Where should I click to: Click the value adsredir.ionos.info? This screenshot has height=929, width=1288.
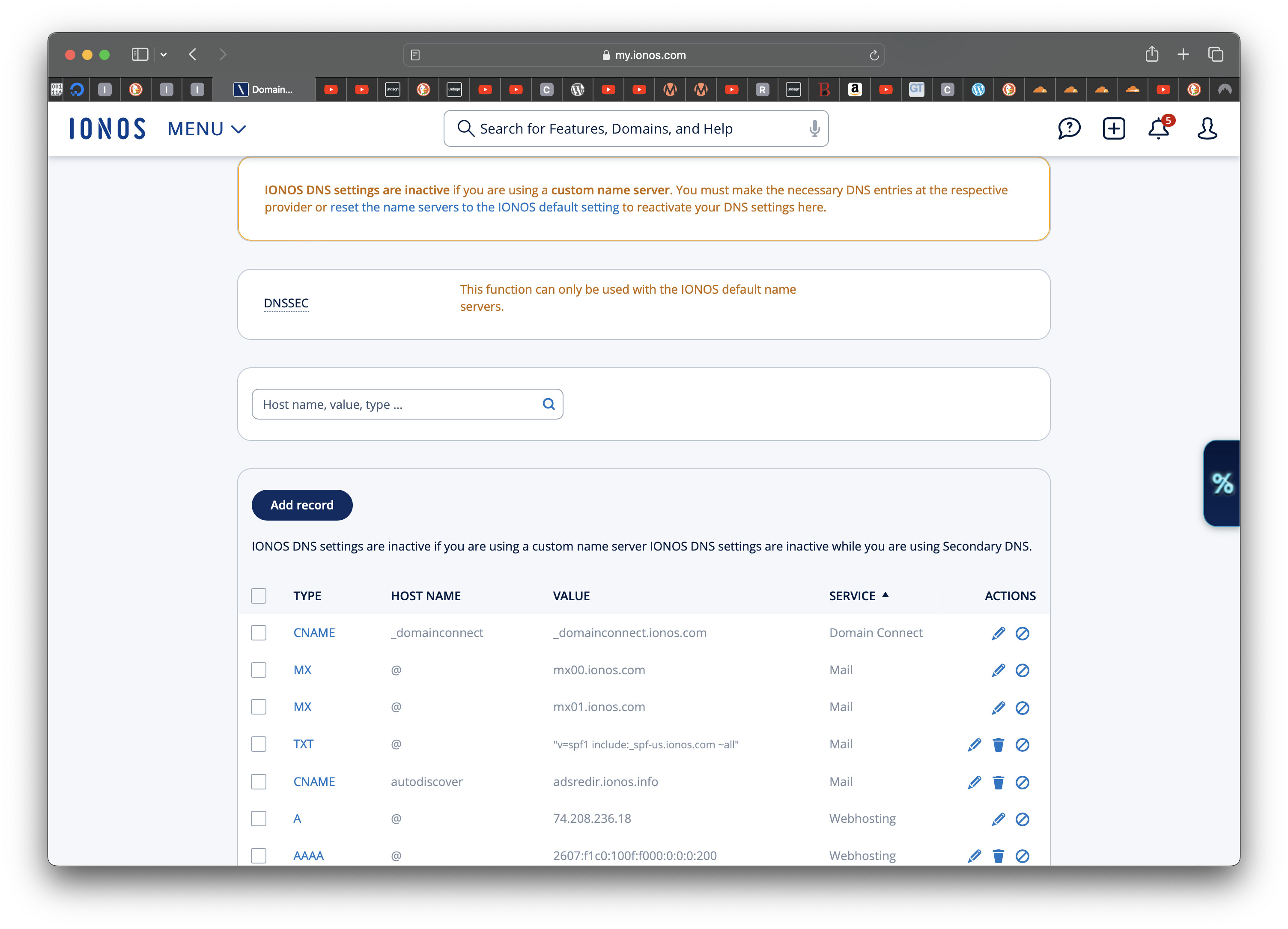point(605,781)
